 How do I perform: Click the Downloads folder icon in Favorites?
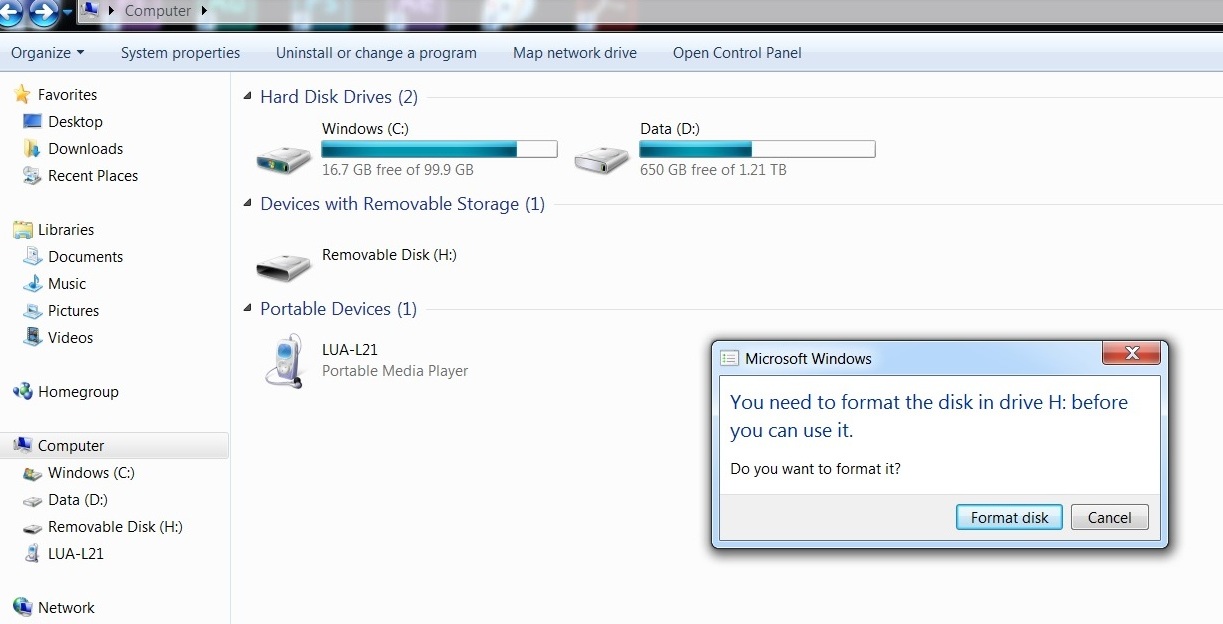coord(32,149)
